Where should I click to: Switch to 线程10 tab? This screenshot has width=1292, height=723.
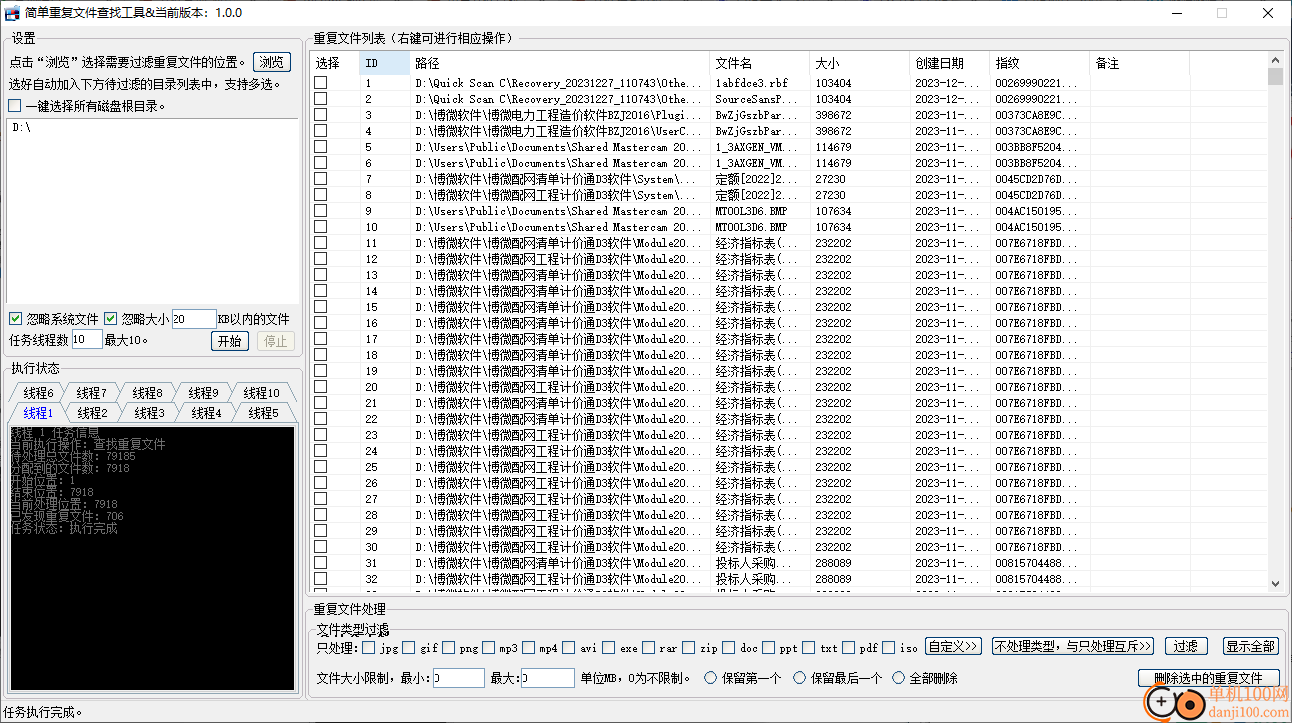pos(262,393)
